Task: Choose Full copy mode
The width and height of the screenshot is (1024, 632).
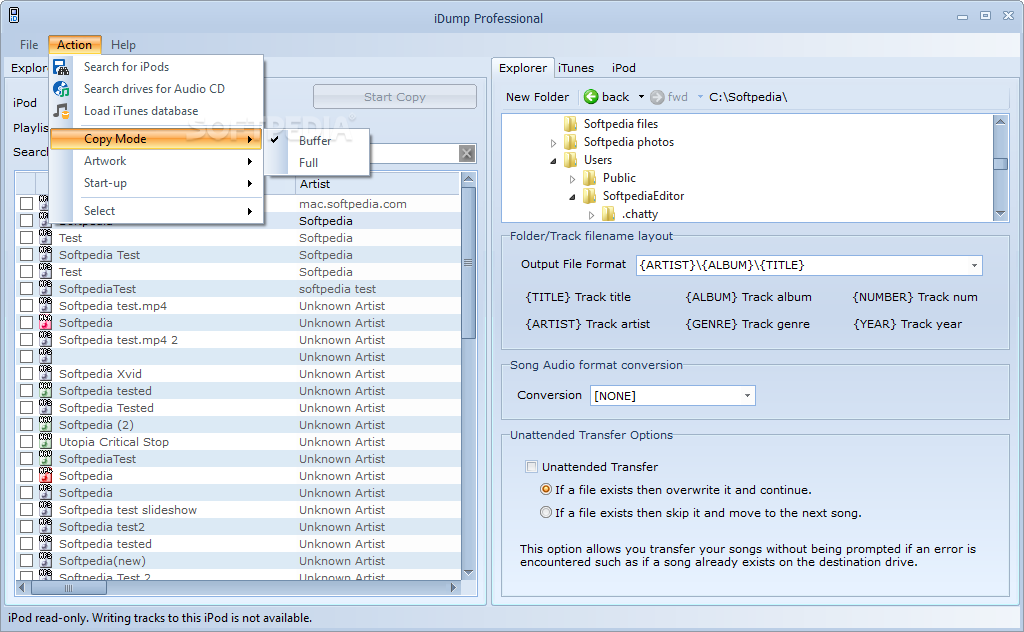Action: coord(317,163)
